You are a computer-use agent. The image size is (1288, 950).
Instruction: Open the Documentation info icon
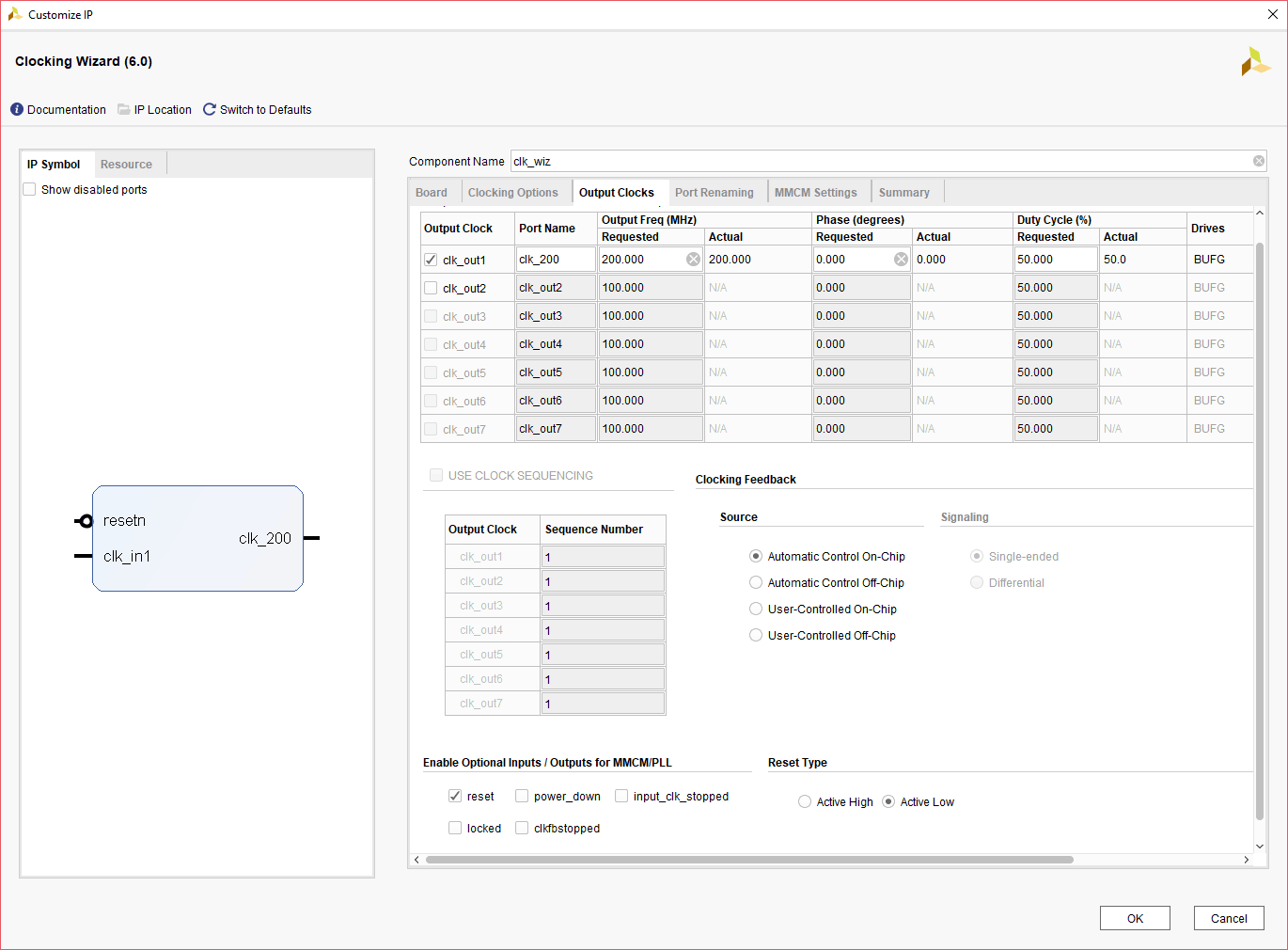(x=17, y=110)
